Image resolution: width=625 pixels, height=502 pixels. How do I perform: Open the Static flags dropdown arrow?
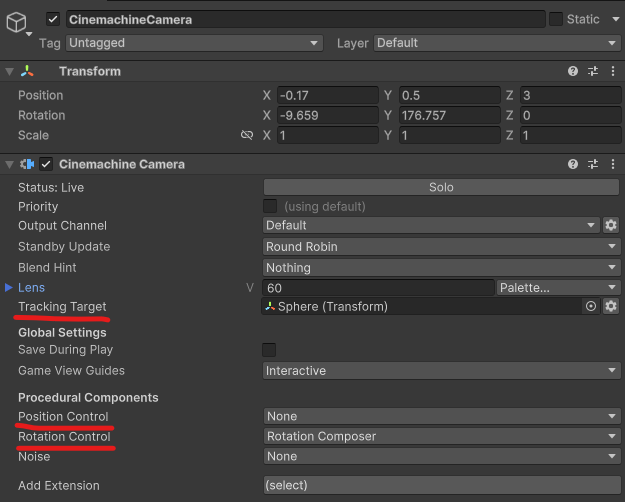pyautogui.click(x=615, y=19)
